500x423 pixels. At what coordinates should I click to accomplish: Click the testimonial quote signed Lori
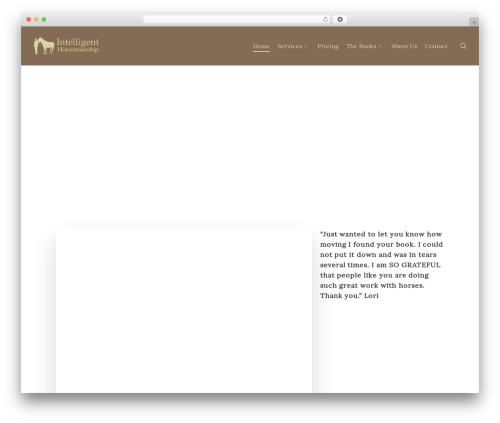click(381, 265)
